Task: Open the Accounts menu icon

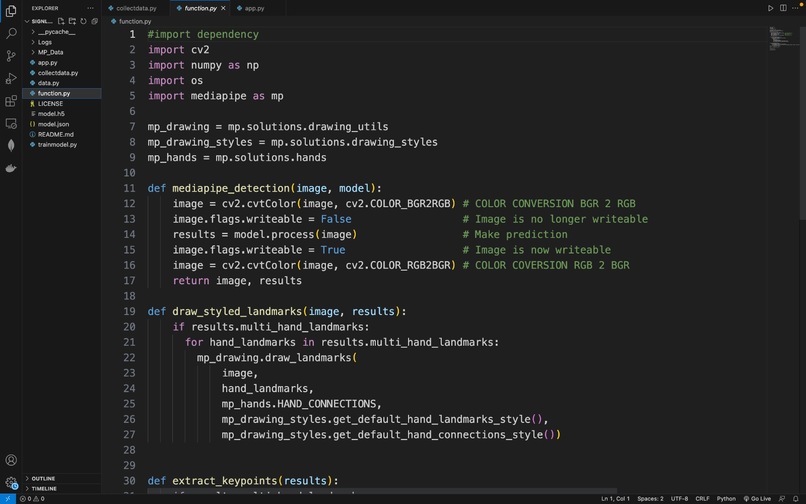Action: [11, 460]
